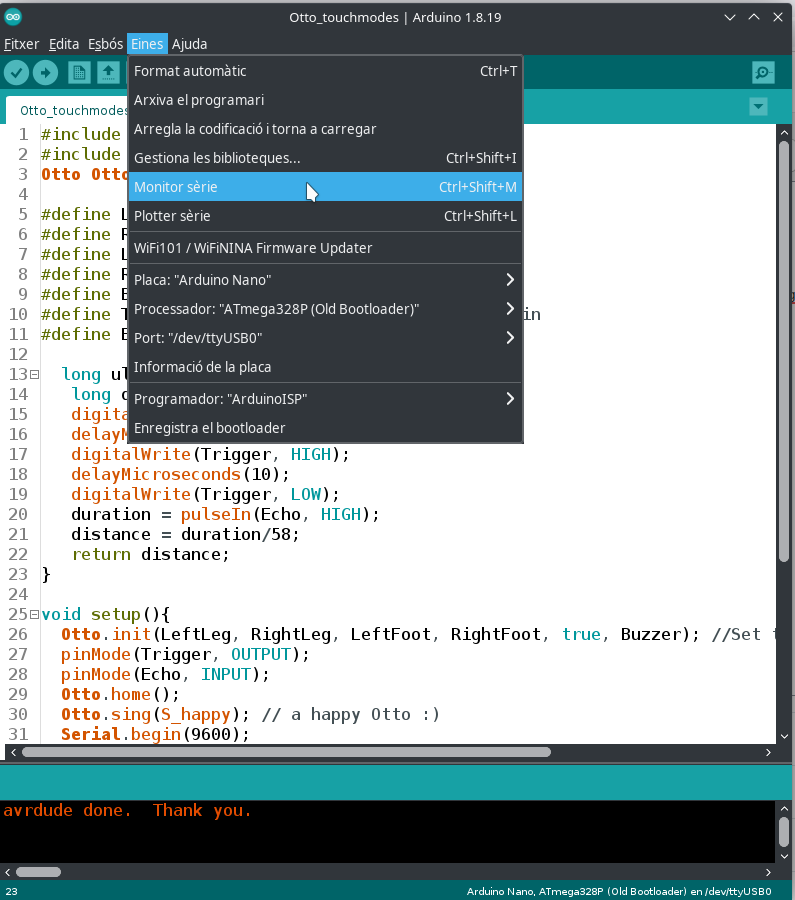Click the Open sketch arrow-up icon
This screenshot has width=795, height=900.
pyautogui.click(x=108, y=72)
